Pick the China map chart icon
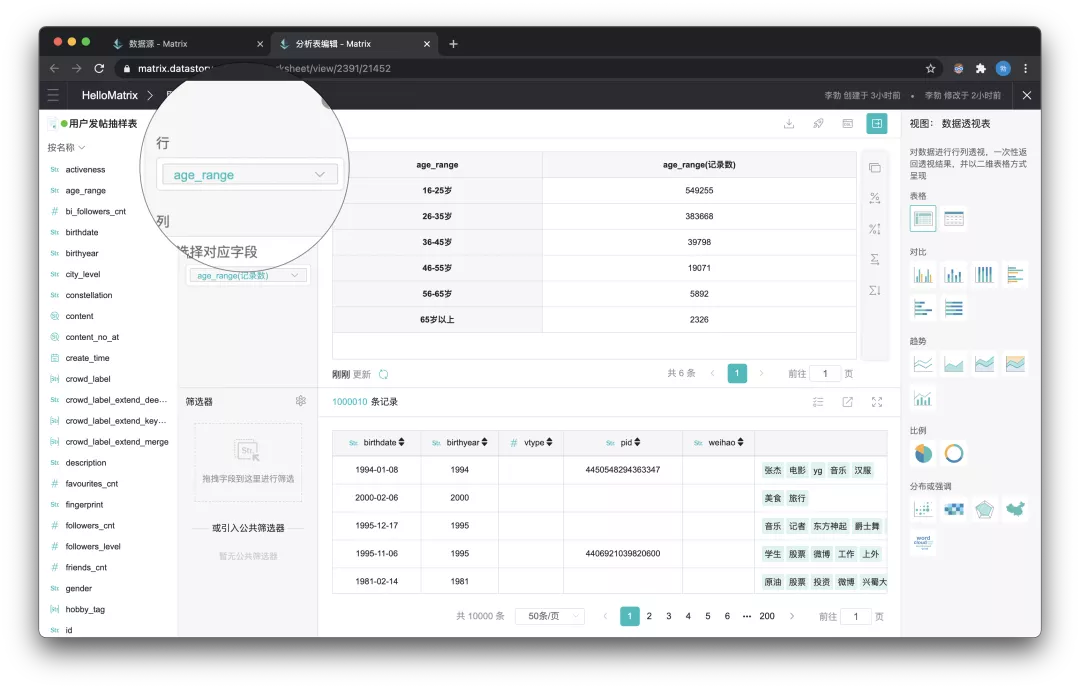The image size is (1080, 689). 1015,509
